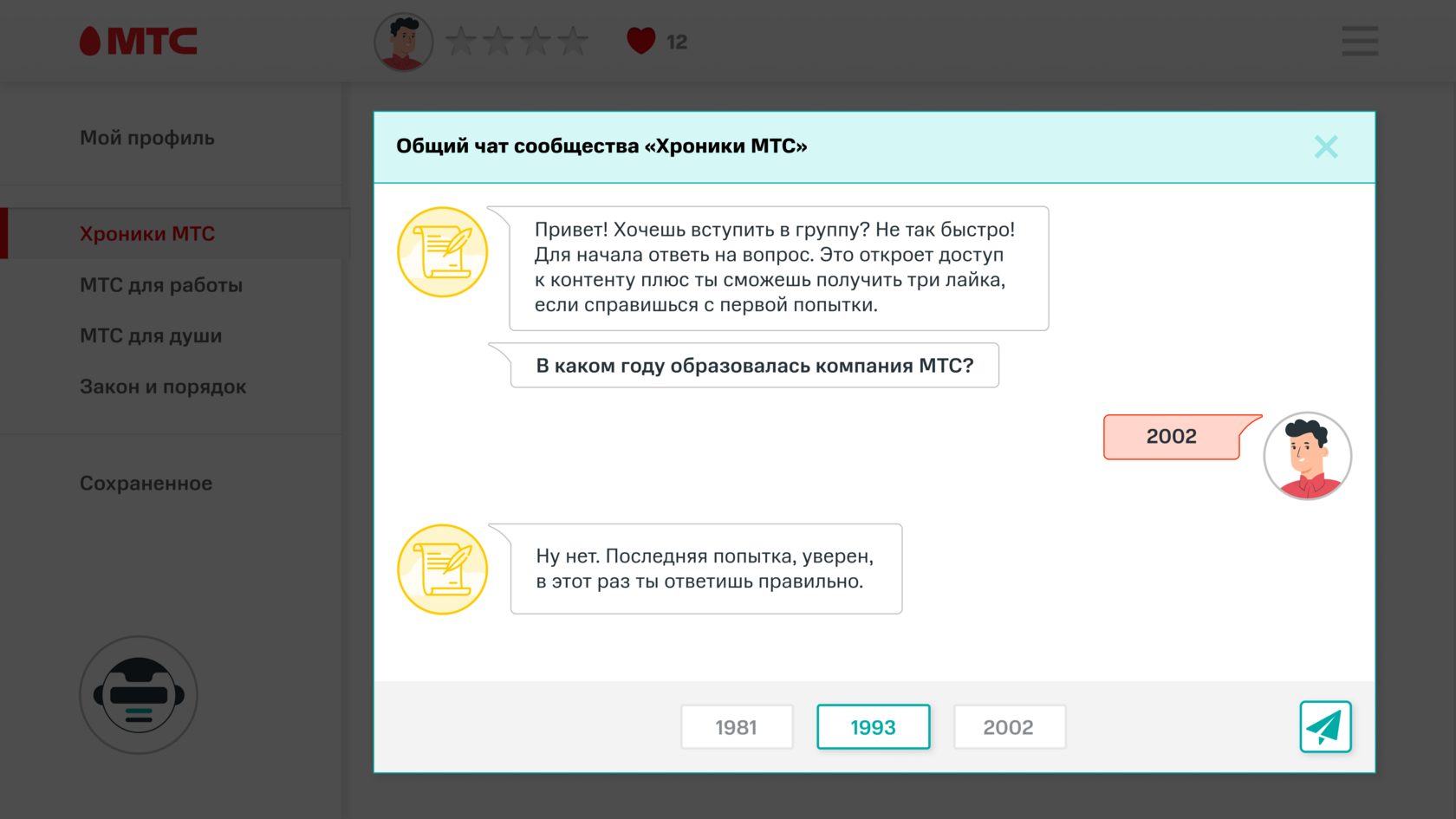Click the paper plane send icon
The width and height of the screenshot is (1456, 819).
pos(1325,726)
